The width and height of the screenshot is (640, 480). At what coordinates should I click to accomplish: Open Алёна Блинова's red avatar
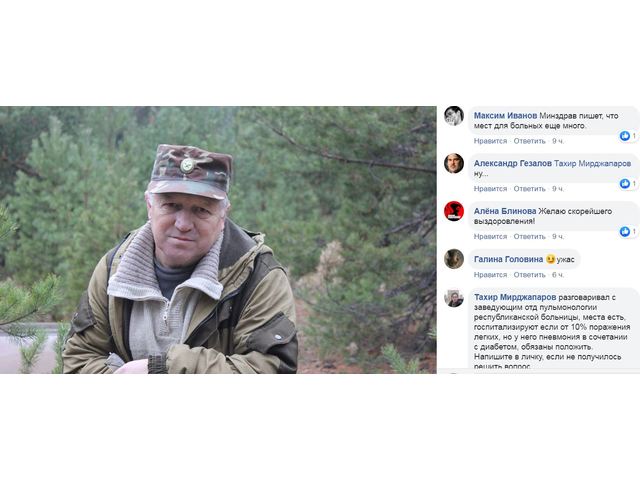454,211
